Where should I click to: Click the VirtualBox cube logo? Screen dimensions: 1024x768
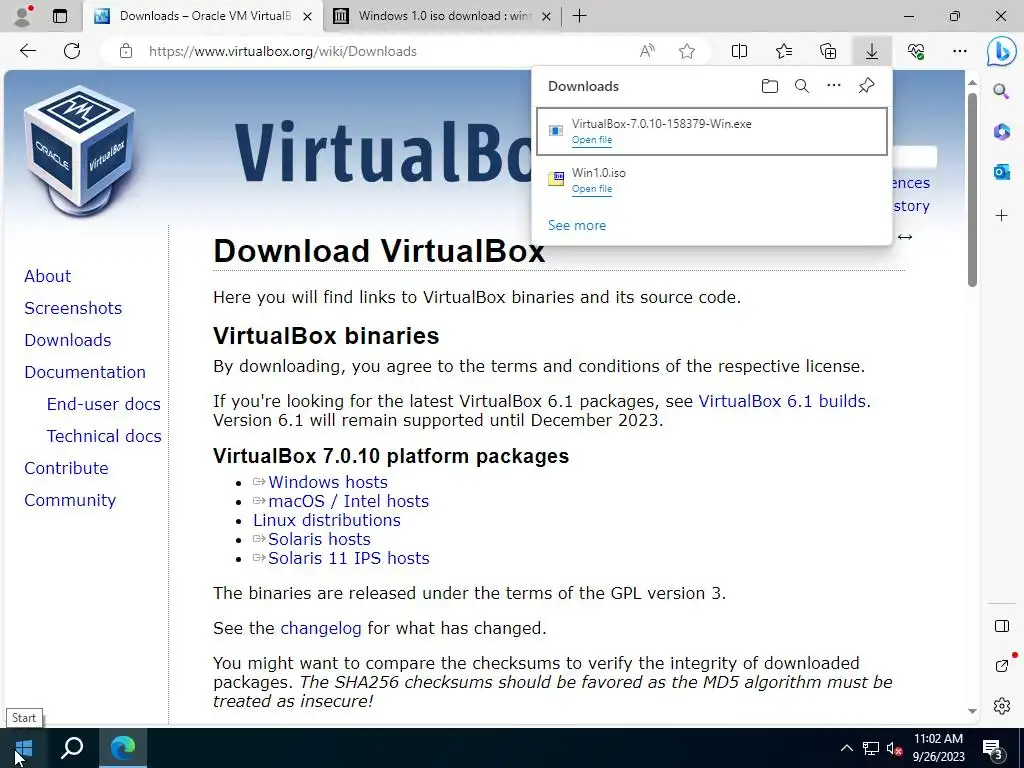click(x=80, y=151)
